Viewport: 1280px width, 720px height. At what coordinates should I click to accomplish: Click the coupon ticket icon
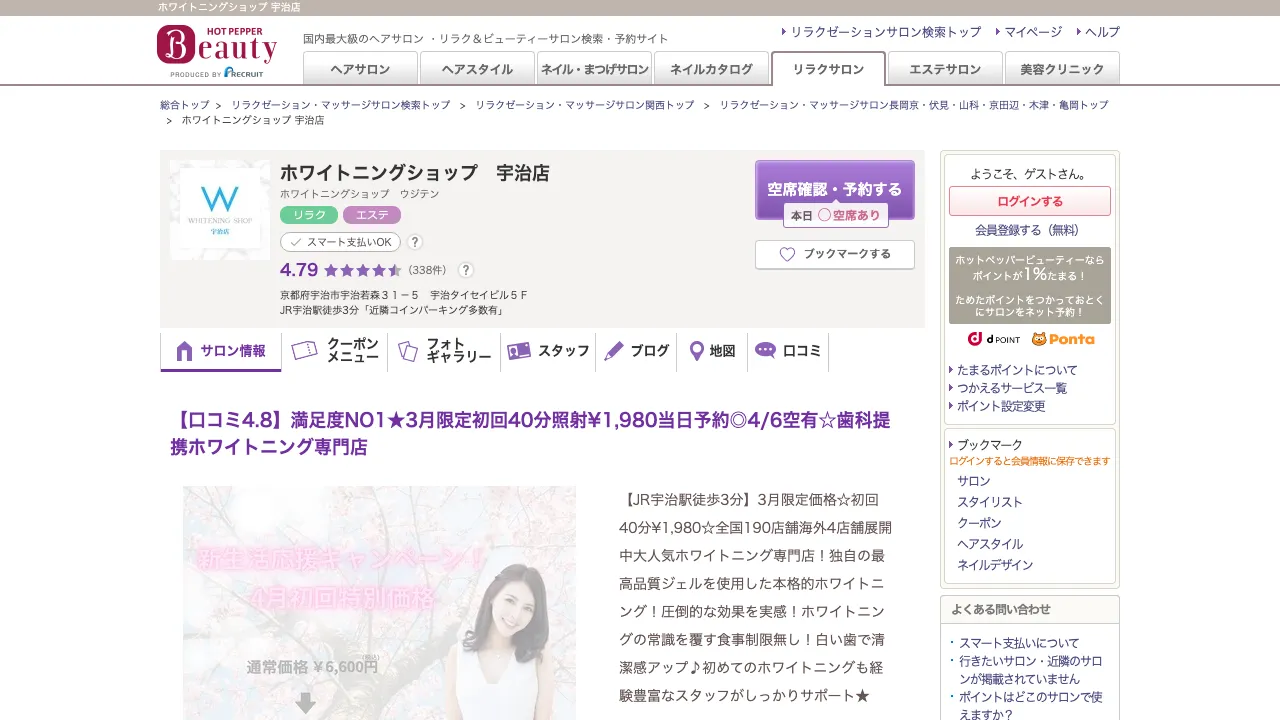coord(305,350)
